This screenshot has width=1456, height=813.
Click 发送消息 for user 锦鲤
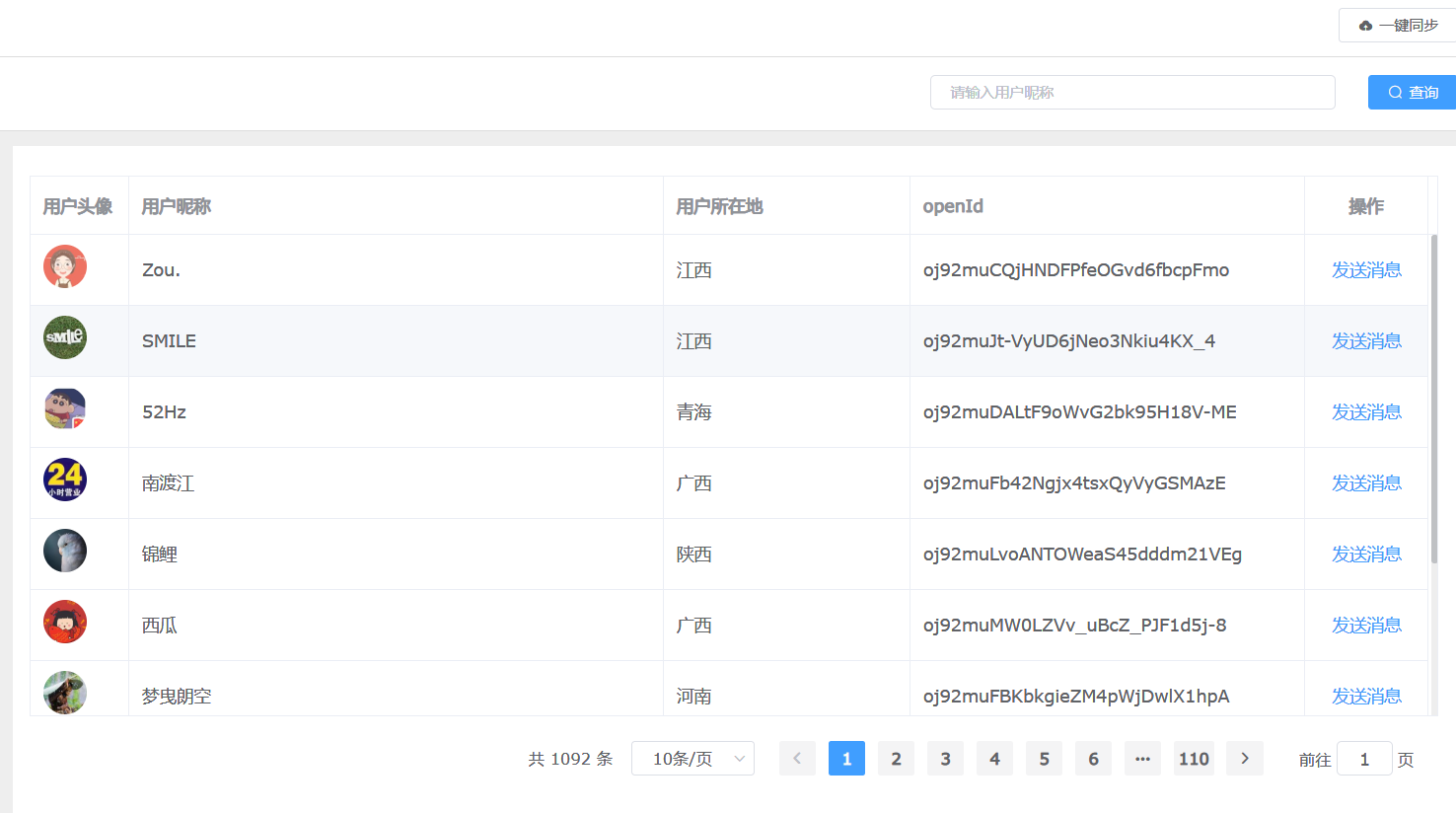pyautogui.click(x=1366, y=554)
